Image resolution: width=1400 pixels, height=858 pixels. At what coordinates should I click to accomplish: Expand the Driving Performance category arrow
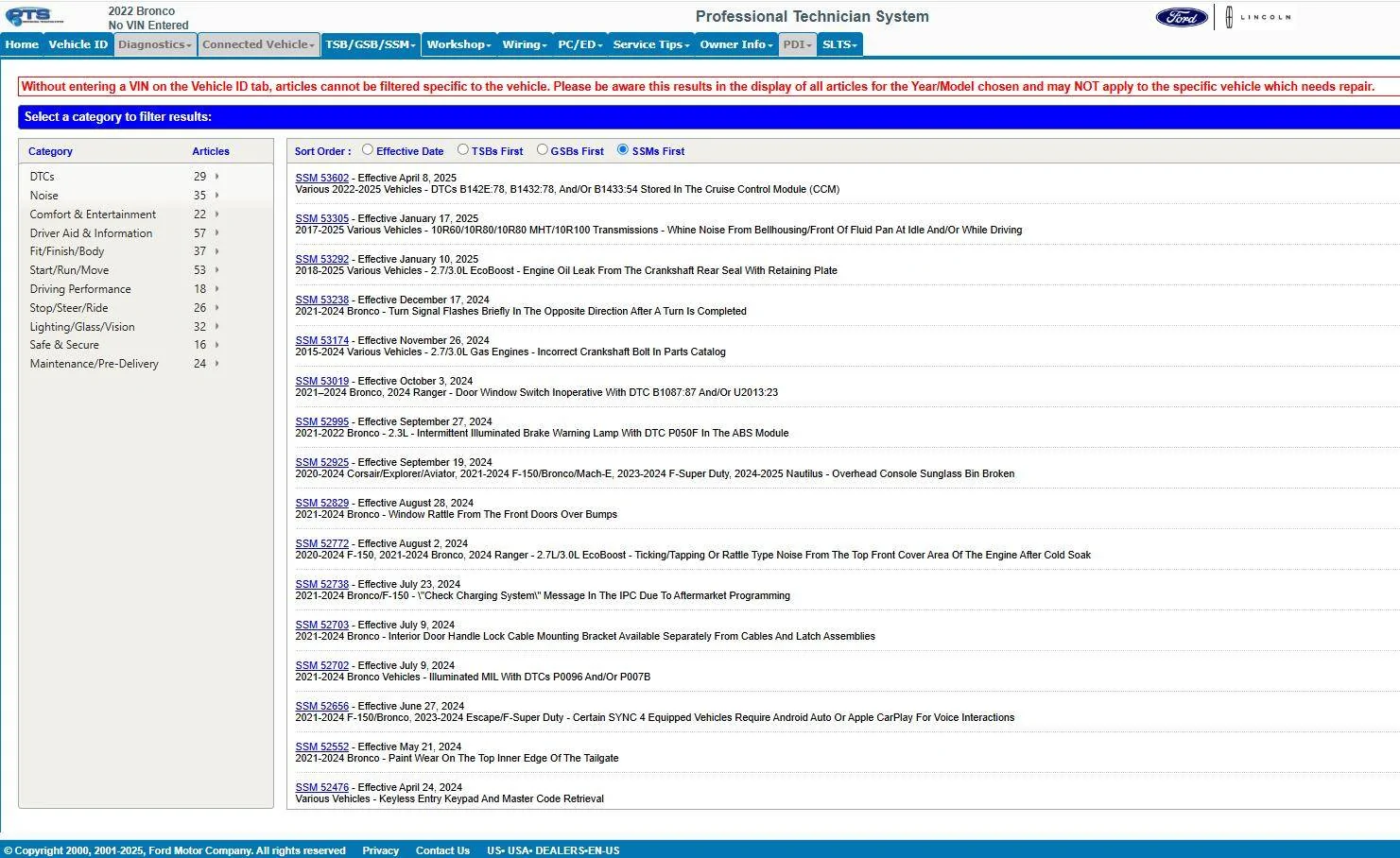pos(217,289)
